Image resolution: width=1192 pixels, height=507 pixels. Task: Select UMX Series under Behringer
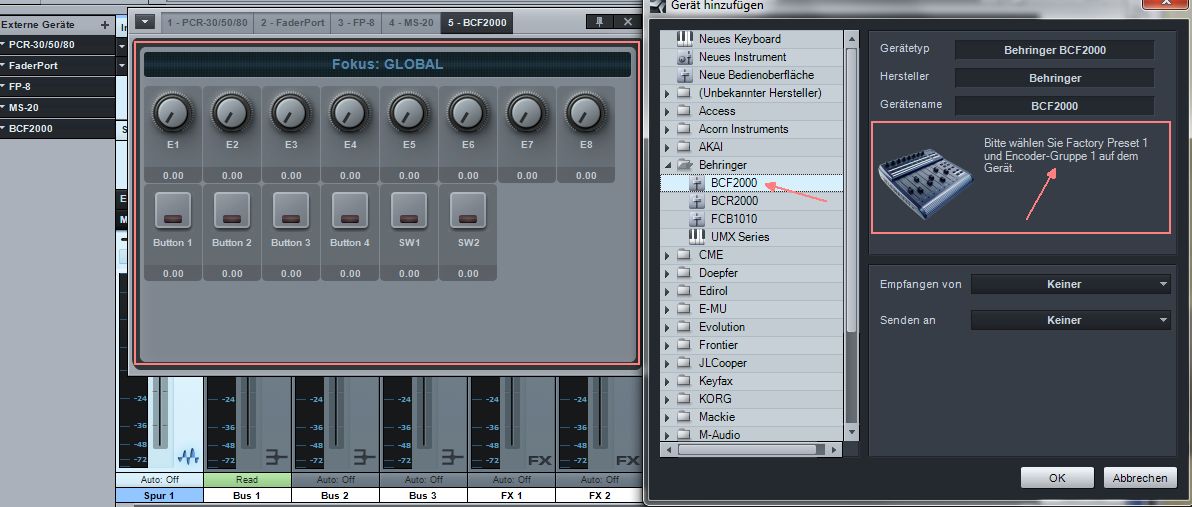739,237
